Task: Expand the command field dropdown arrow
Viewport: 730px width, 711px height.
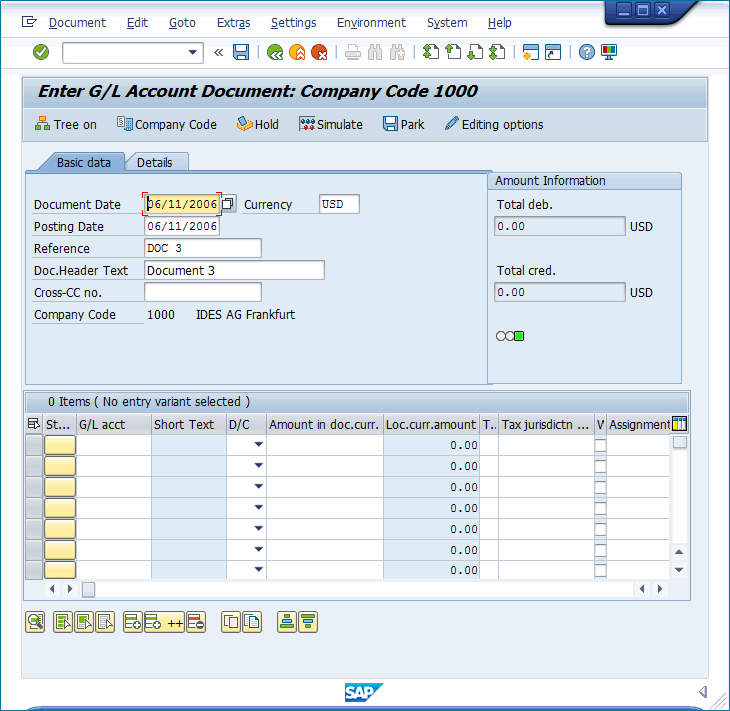Action: pos(193,52)
